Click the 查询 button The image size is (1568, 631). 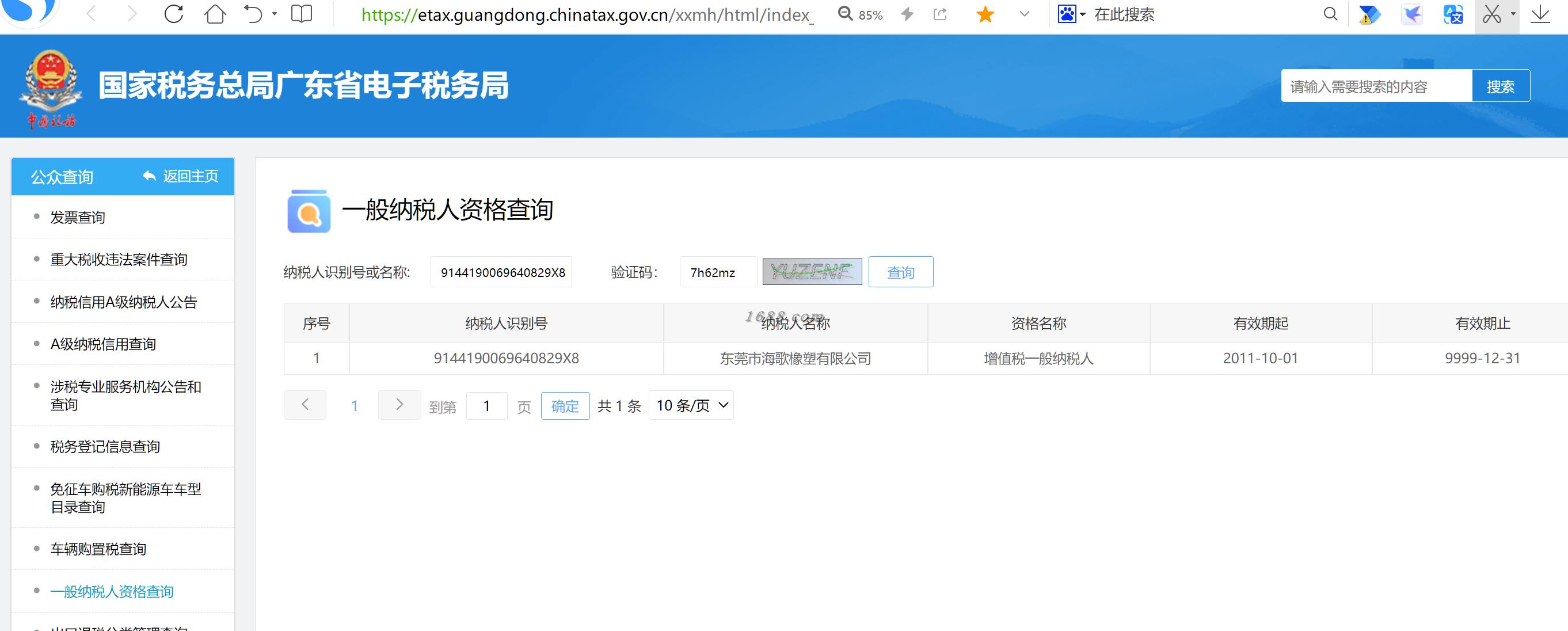point(900,272)
